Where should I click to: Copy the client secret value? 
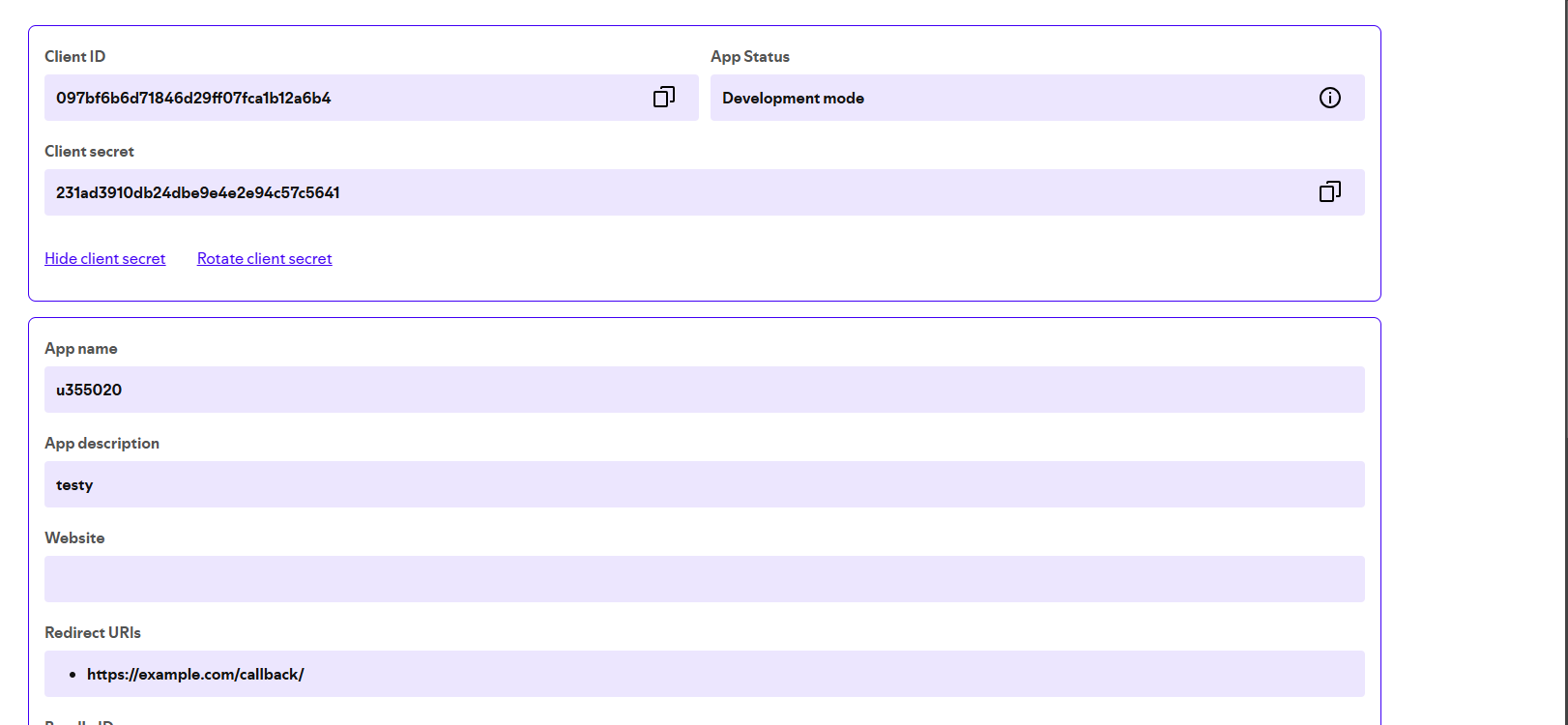pos(1330,191)
